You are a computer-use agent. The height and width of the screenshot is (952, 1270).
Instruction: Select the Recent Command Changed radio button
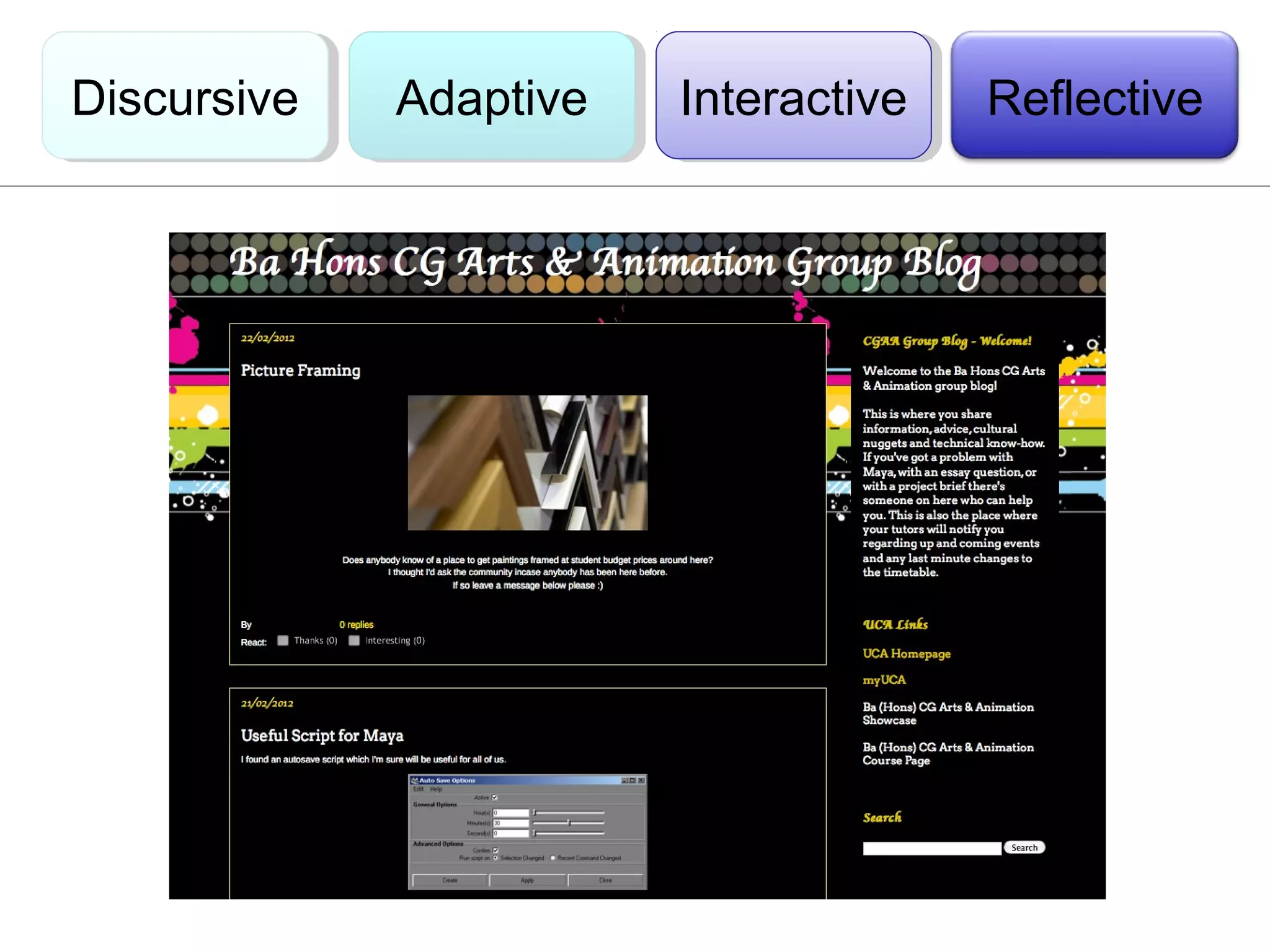pyautogui.click(x=553, y=858)
